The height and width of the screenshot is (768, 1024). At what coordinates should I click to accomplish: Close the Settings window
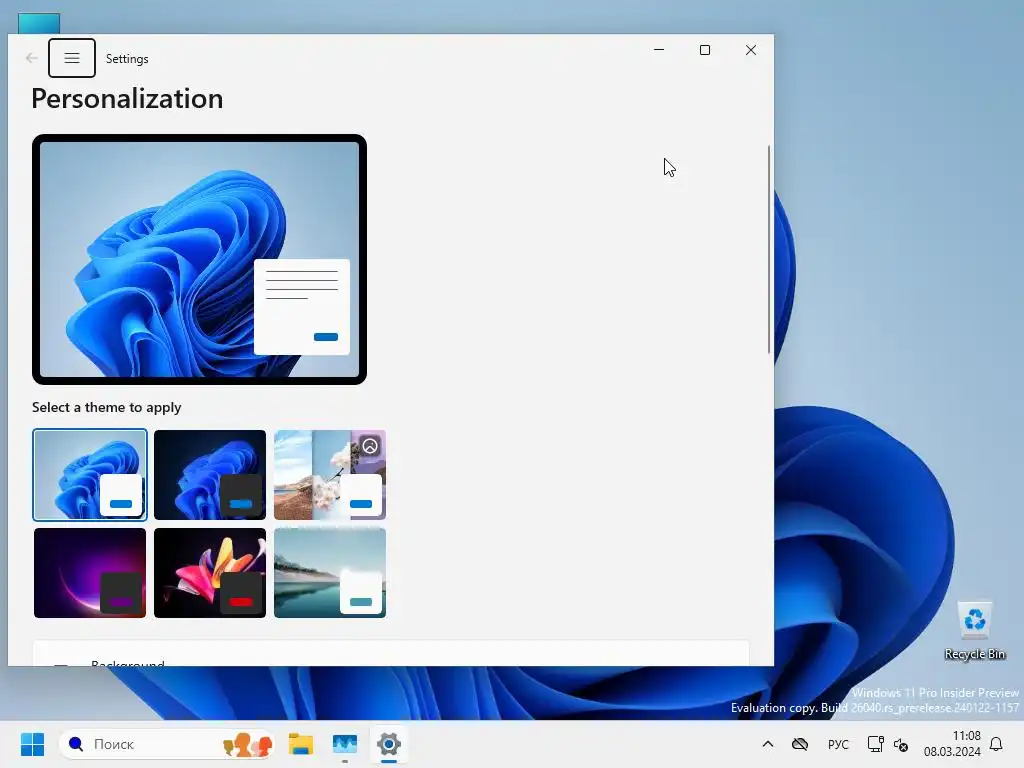tap(751, 50)
